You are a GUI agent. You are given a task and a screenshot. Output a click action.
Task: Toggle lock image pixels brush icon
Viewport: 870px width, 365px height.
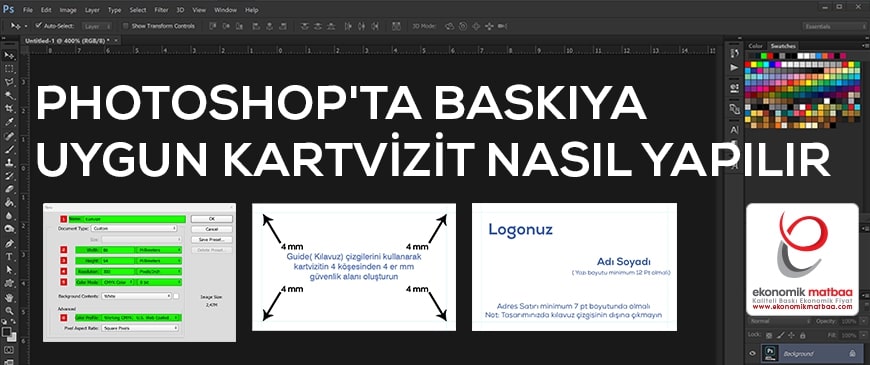[x=780, y=335]
